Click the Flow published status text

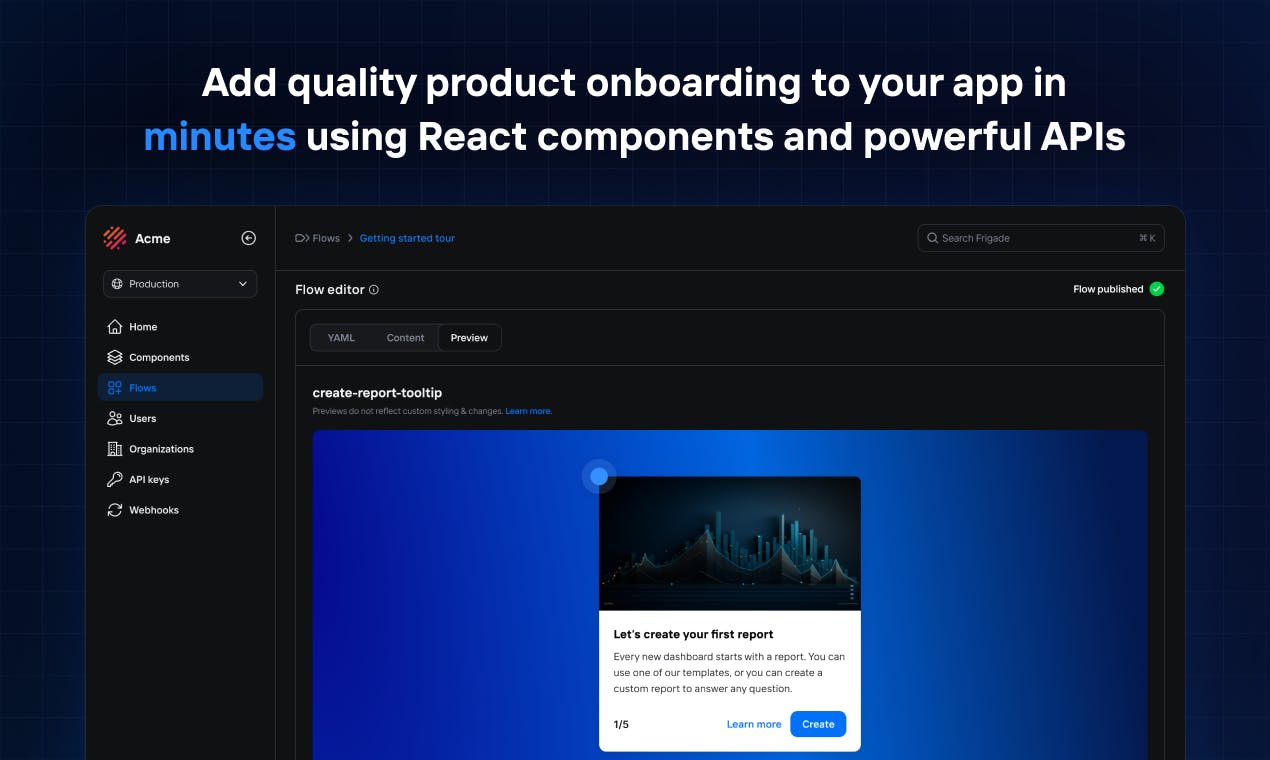(x=1108, y=289)
